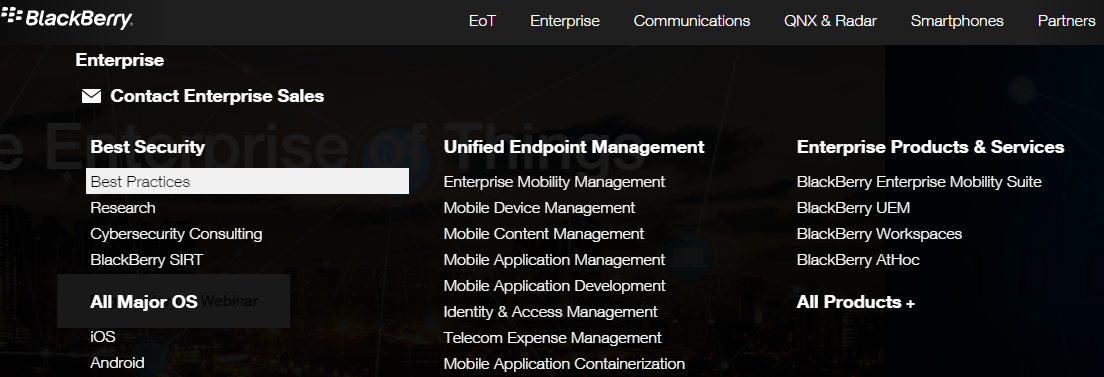Choose iOS under All Major OS
1104x377 pixels.
click(x=103, y=337)
